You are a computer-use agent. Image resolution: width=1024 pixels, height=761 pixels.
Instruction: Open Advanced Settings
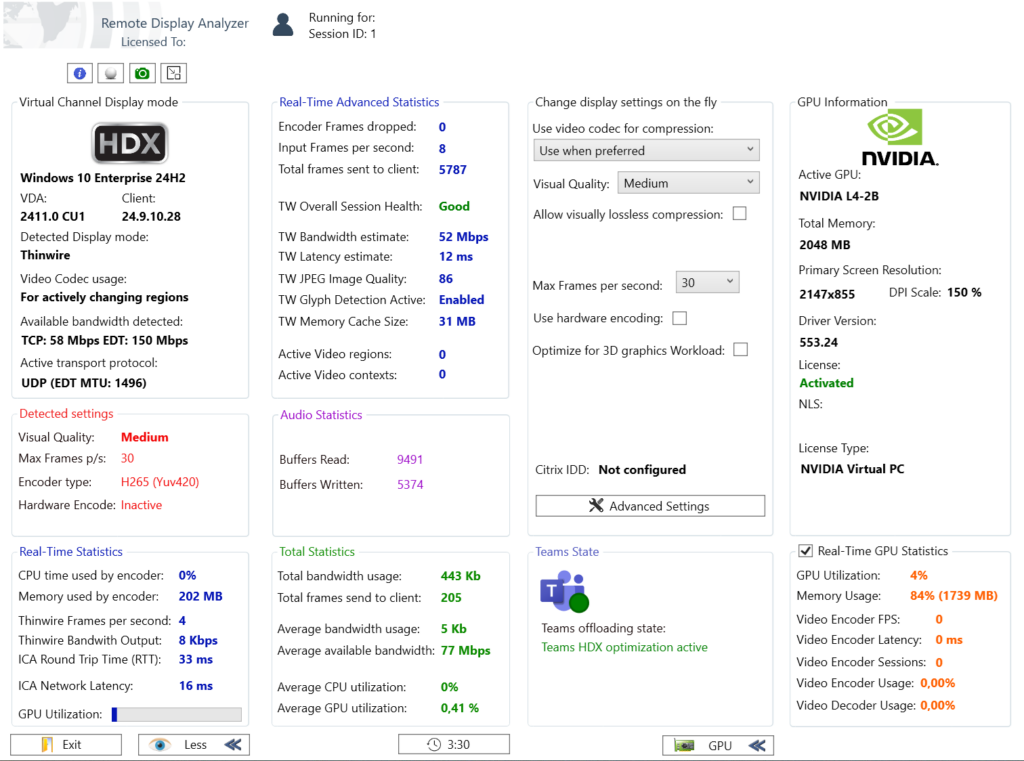(x=650, y=506)
